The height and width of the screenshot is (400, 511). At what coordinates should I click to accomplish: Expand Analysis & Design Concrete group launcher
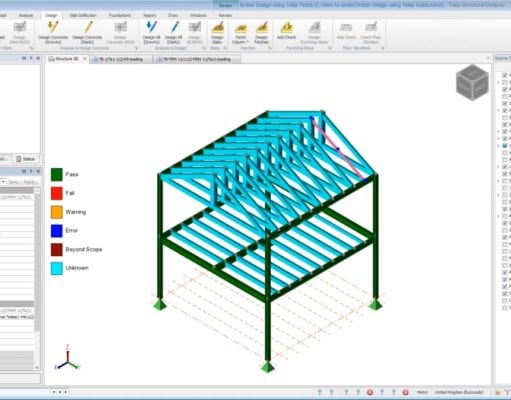136,48
